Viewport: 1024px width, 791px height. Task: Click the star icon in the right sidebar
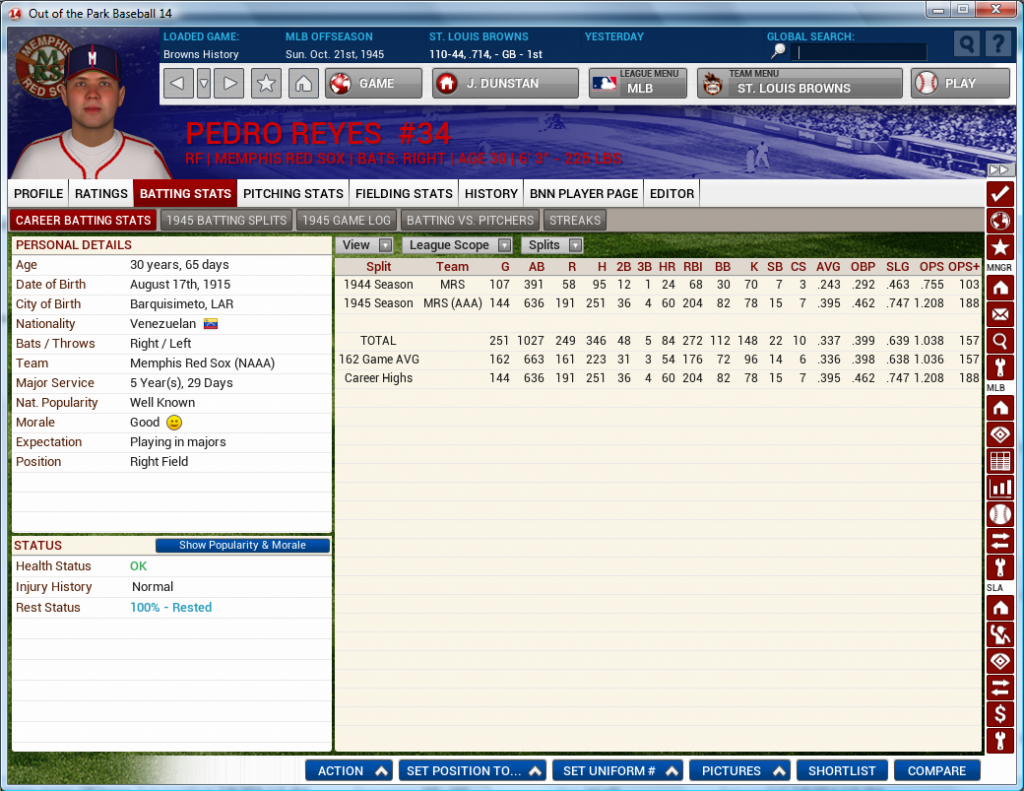coord(999,248)
